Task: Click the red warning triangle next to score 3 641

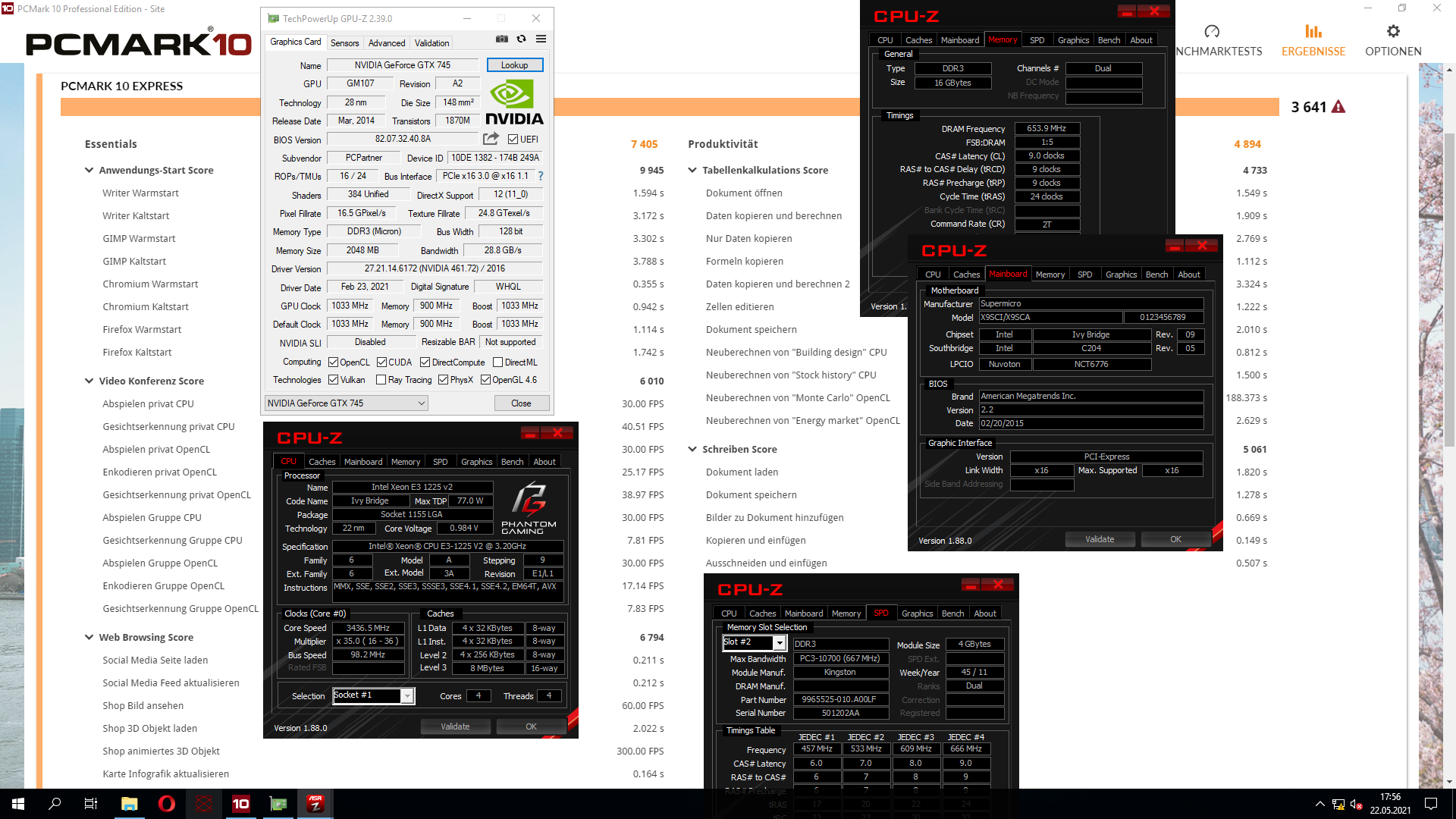Action: 1338,107
